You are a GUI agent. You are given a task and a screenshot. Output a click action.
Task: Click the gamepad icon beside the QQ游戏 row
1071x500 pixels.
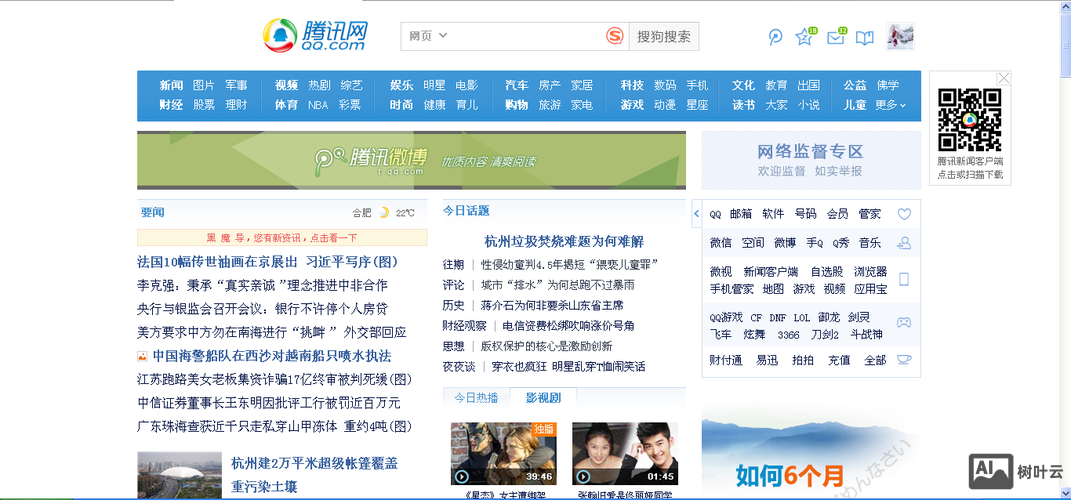pyautogui.click(x=904, y=322)
